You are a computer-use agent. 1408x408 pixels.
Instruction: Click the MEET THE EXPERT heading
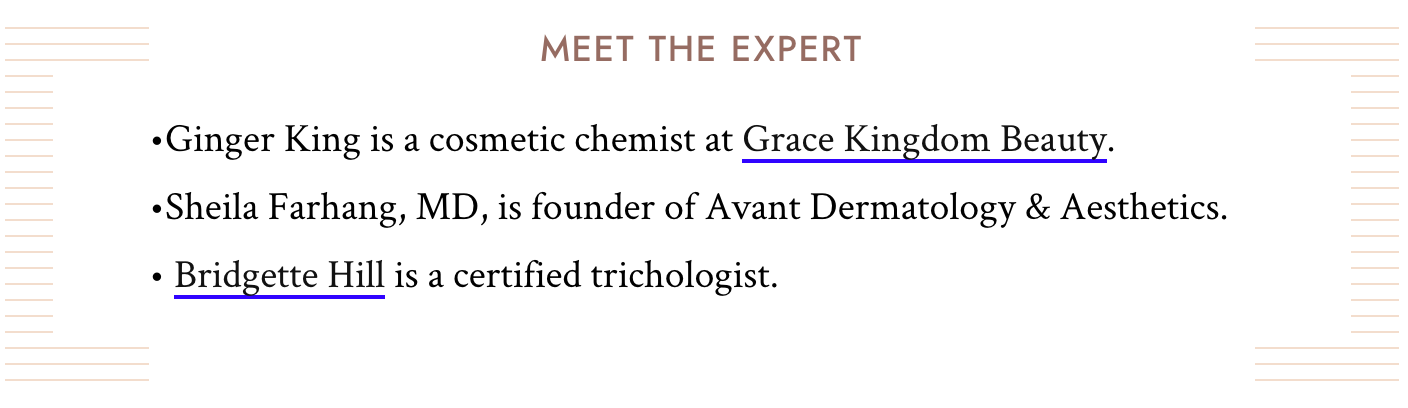click(x=701, y=50)
